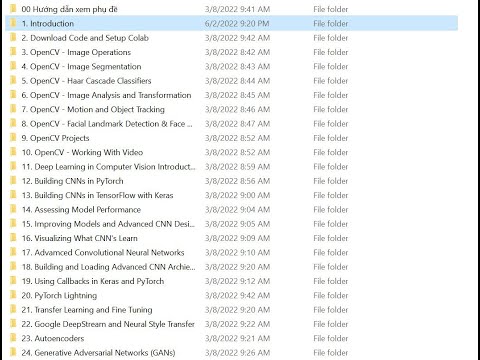Click folder icon beside '9. OpenCV Projects'
Viewport: 480px width, 360px height.
click(x=13, y=137)
